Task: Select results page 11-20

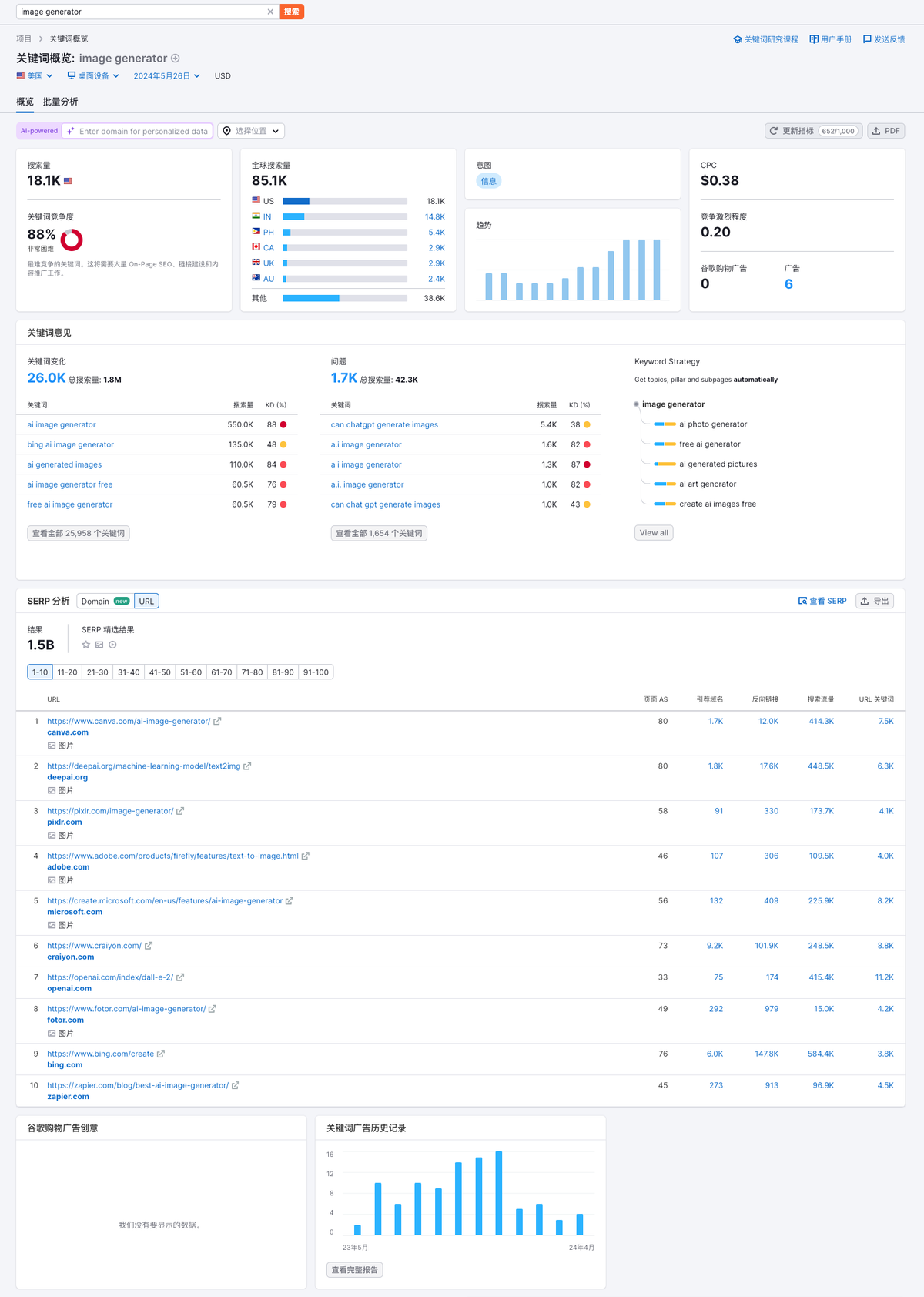Action: click(x=68, y=672)
